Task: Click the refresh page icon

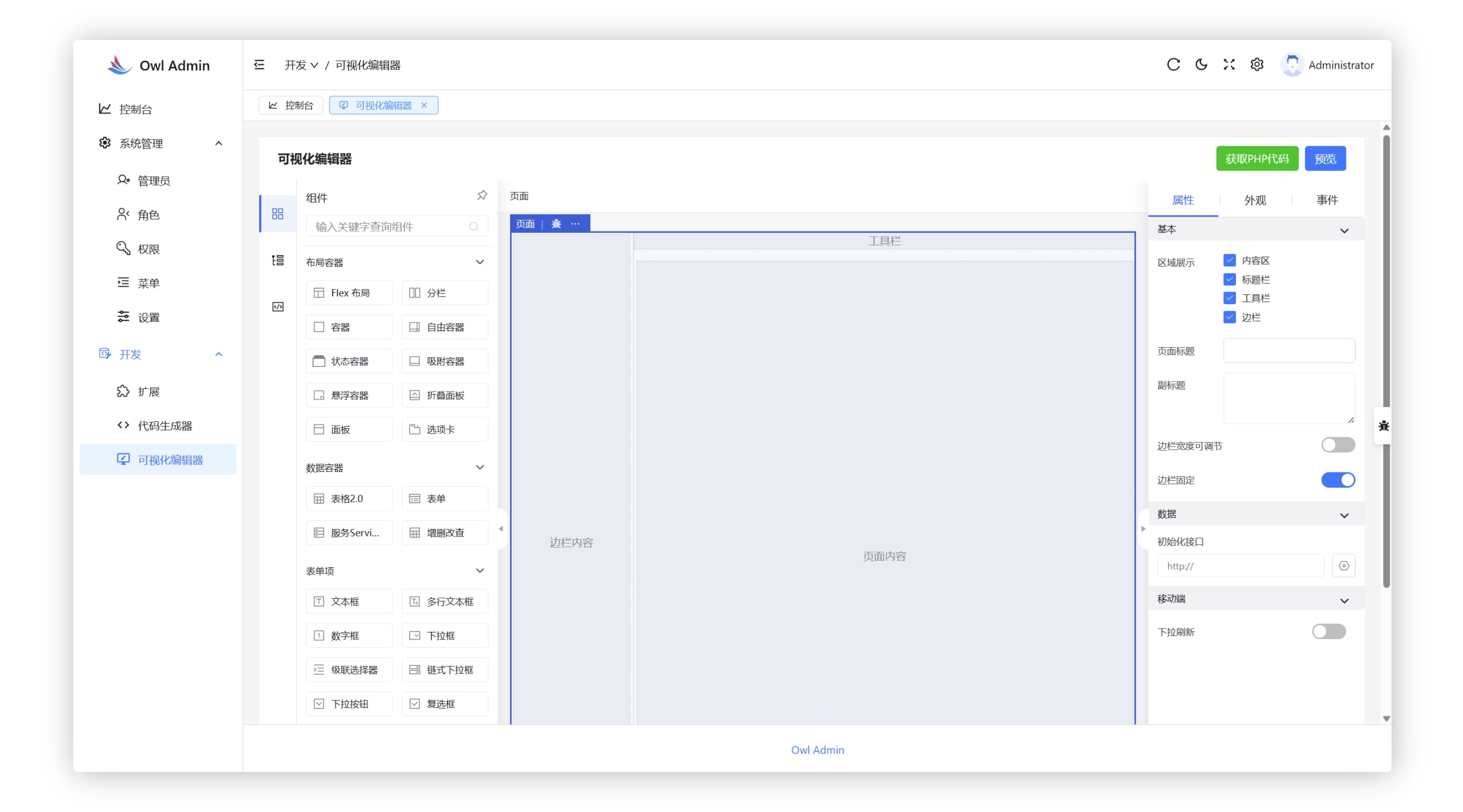Action: tap(1173, 65)
